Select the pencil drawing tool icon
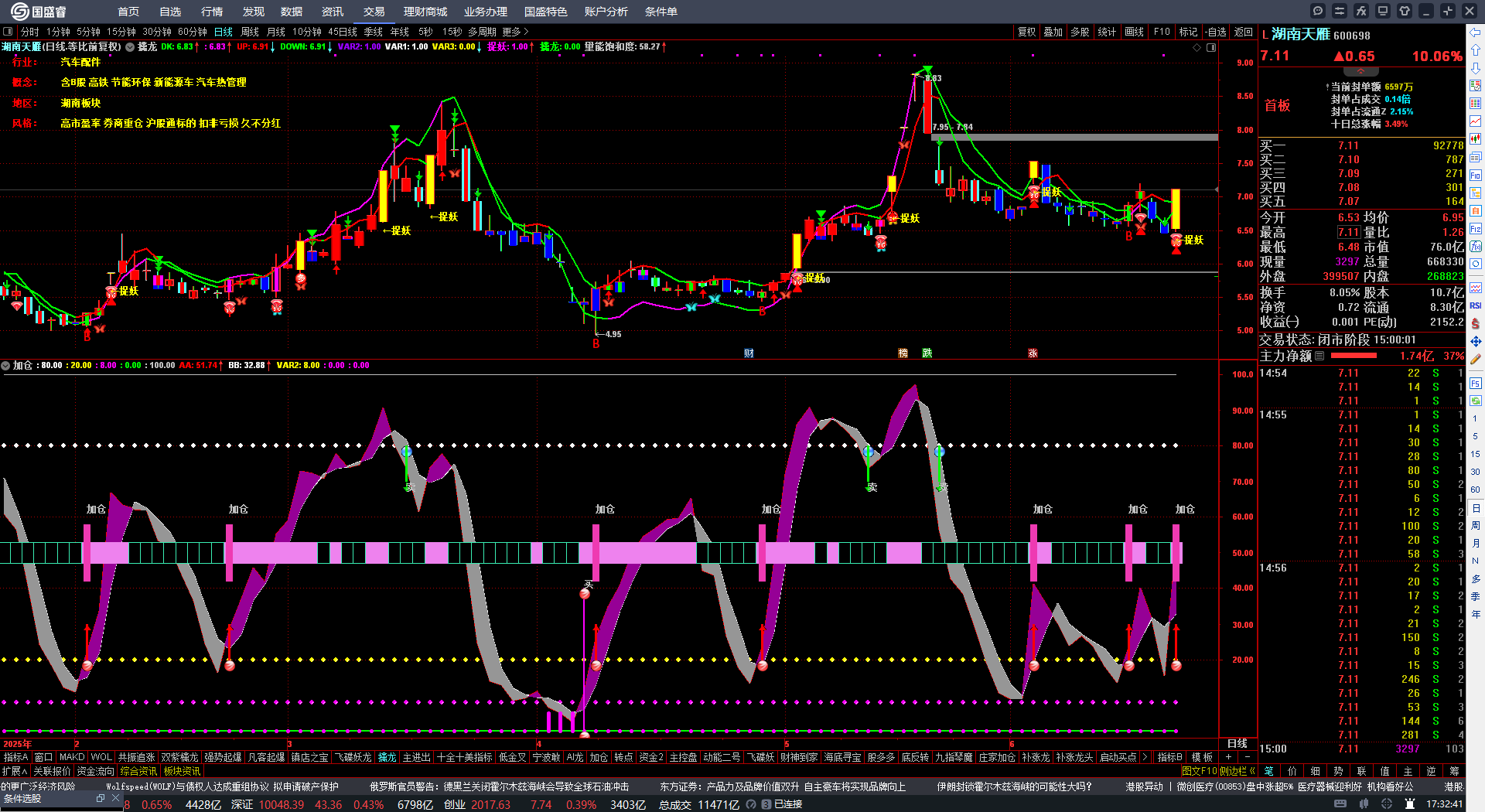This screenshot has width=1485, height=812. (x=1476, y=359)
